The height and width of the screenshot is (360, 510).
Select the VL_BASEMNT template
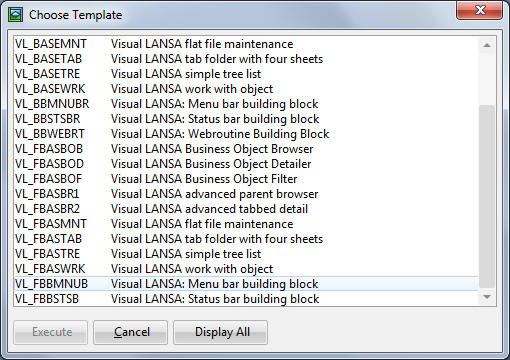246,44
